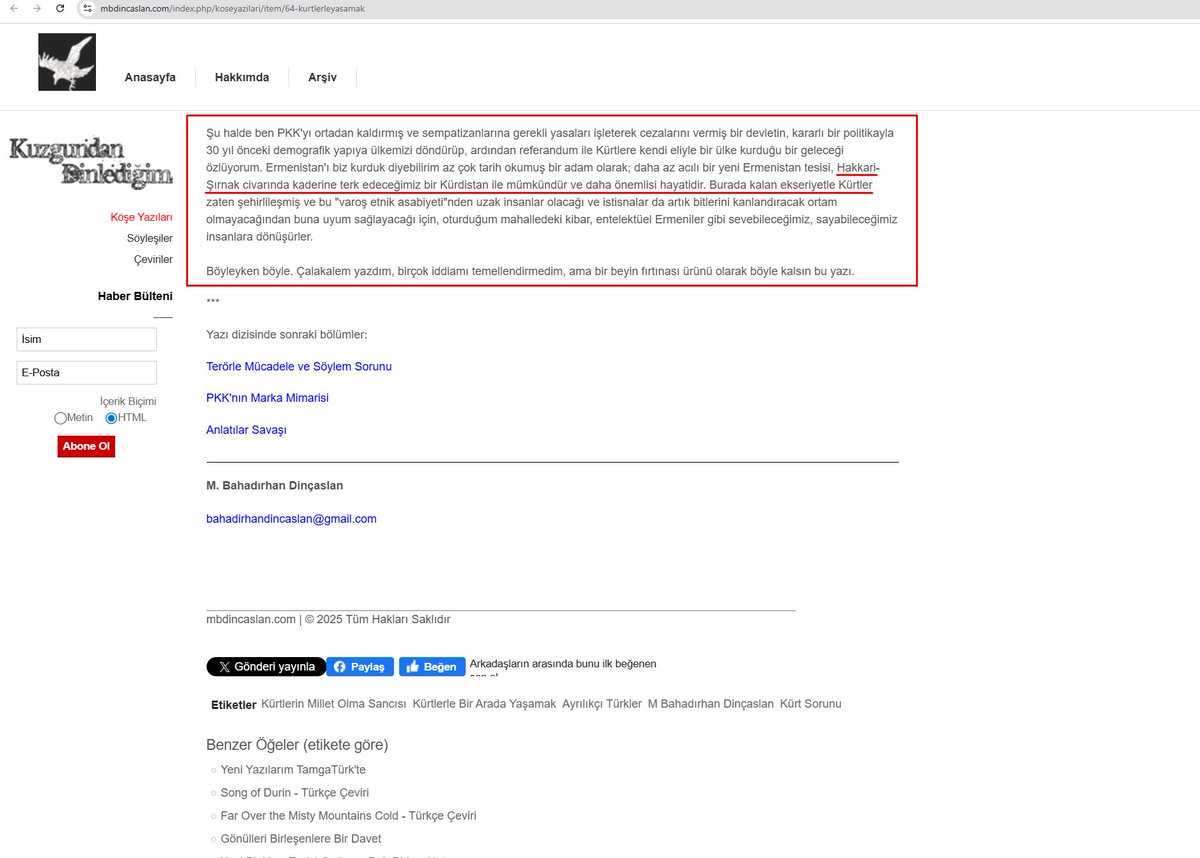Open tag Kürt Sorunu
The width and height of the screenshot is (1200, 858).
(x=810, y=704)
